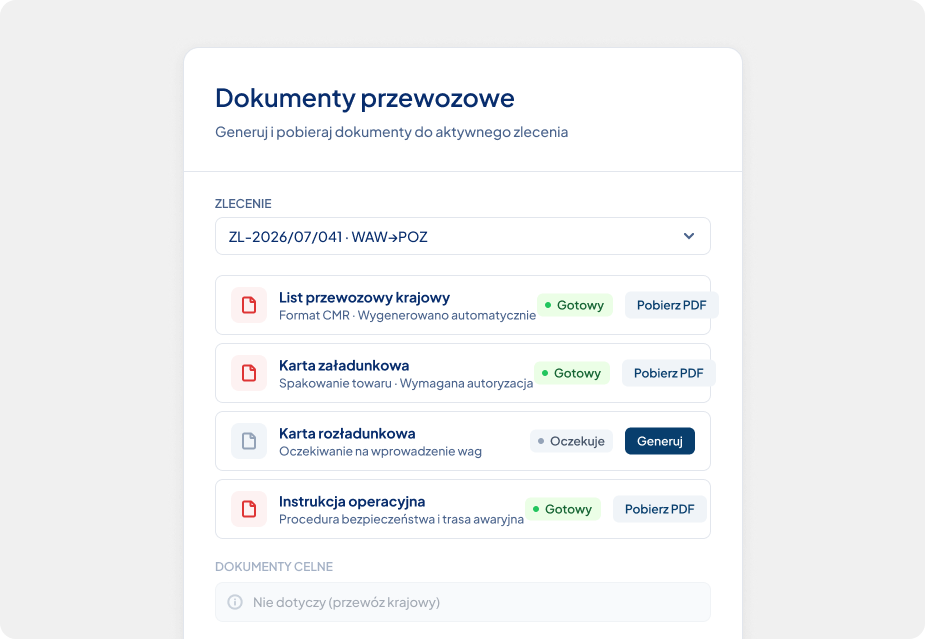Click the red document icon for Karta załadunkowa
Image resolution: width=925 pixels, height=639 pixels.
[x=249, y=373]
